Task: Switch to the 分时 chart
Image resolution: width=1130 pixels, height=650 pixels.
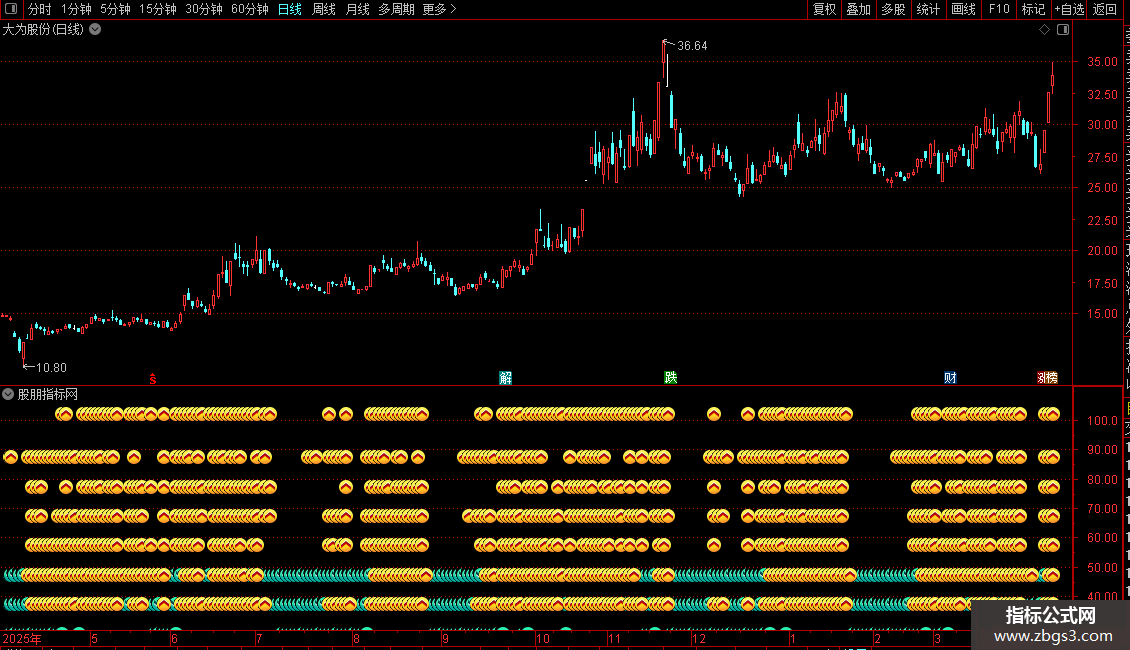Action: point(40,9)
